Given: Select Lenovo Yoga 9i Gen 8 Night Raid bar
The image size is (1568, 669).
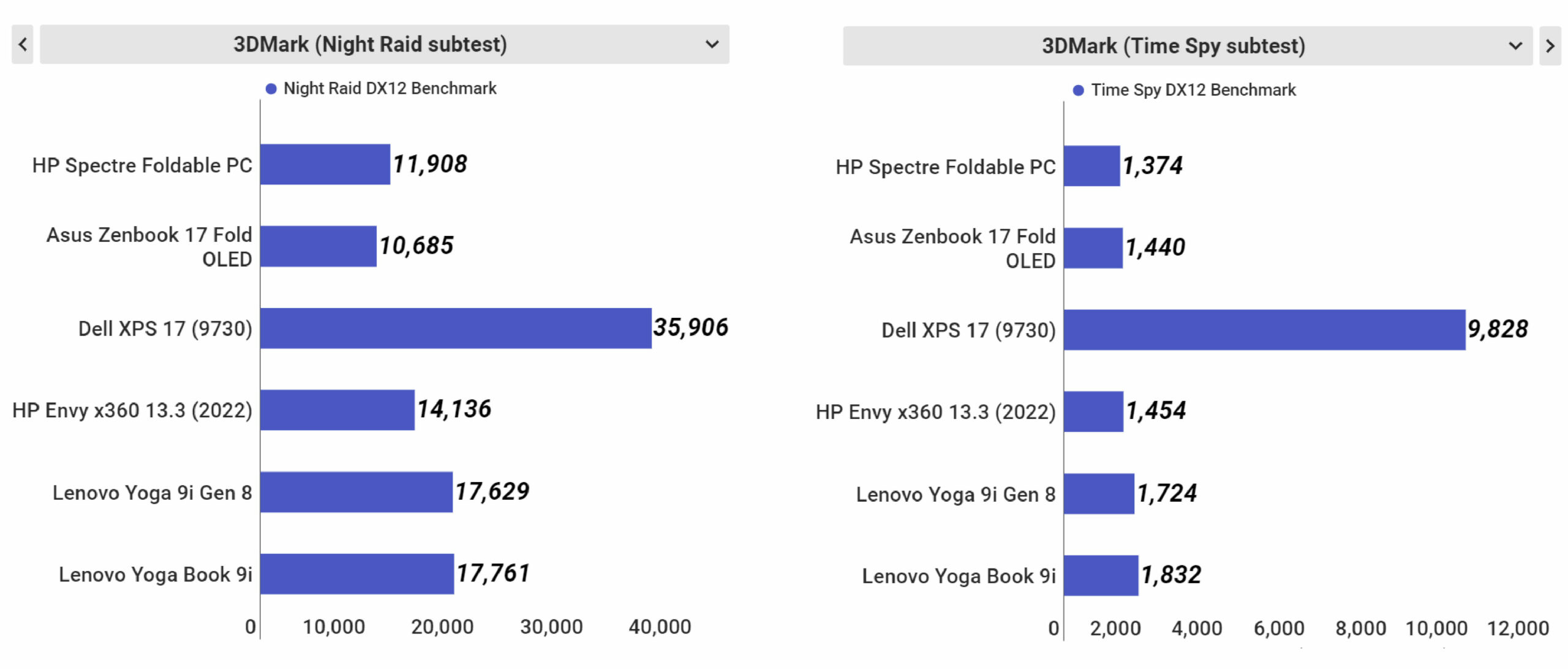Looking at the screenshot, I should [356, 492].
